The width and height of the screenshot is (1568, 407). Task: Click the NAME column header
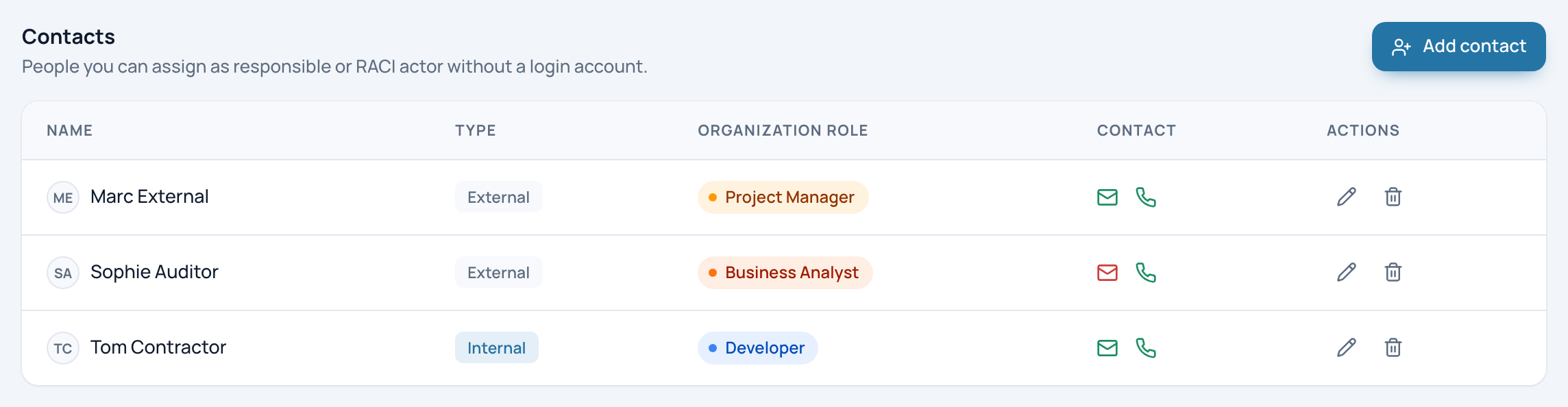(x=70, y=130)
